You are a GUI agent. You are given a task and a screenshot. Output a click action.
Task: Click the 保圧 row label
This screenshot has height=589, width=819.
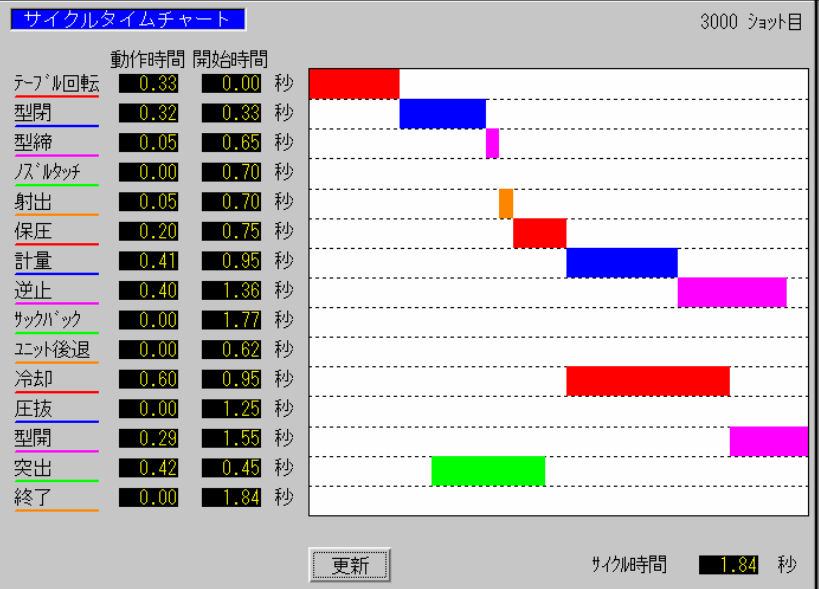(x=33, y=231)
